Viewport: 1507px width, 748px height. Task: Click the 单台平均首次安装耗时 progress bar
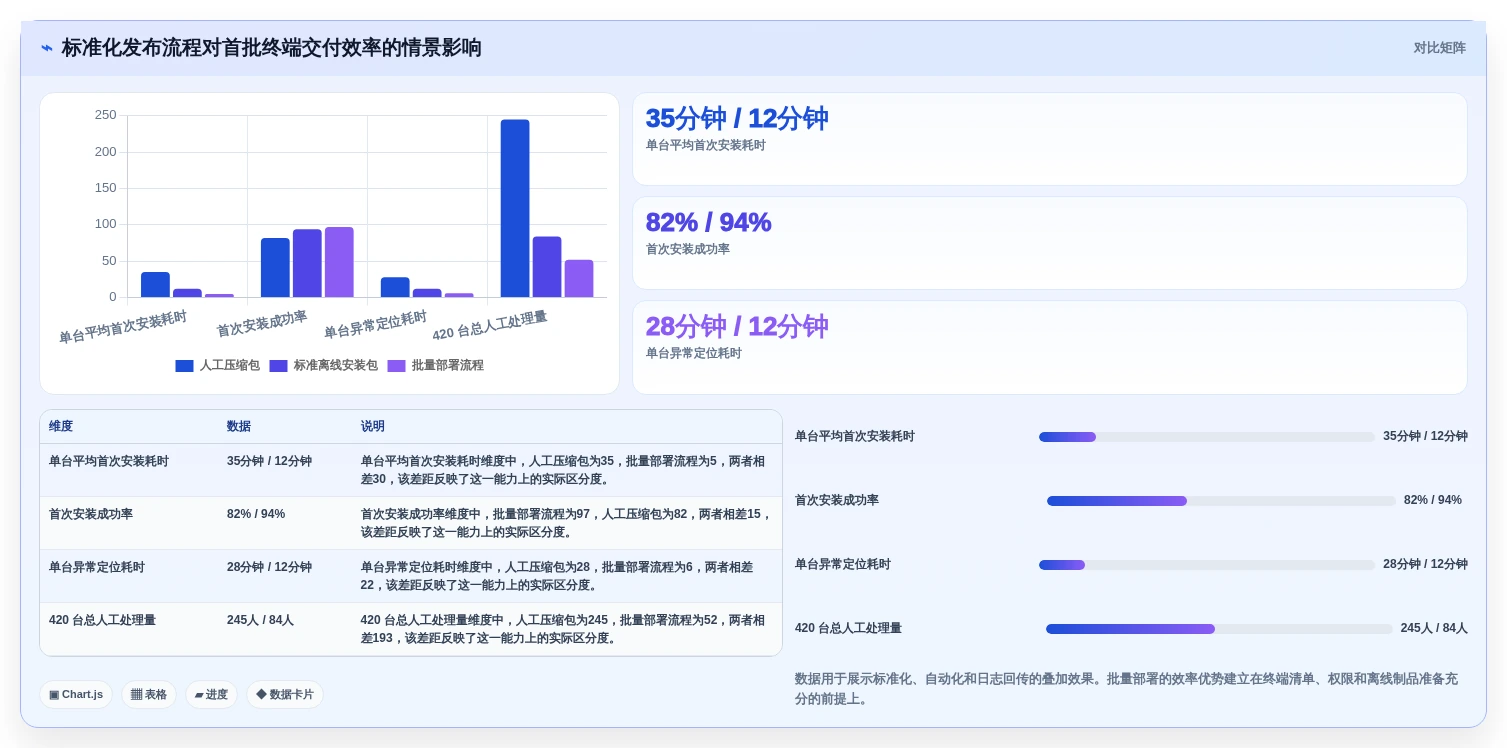click(x=1207, y=437)
